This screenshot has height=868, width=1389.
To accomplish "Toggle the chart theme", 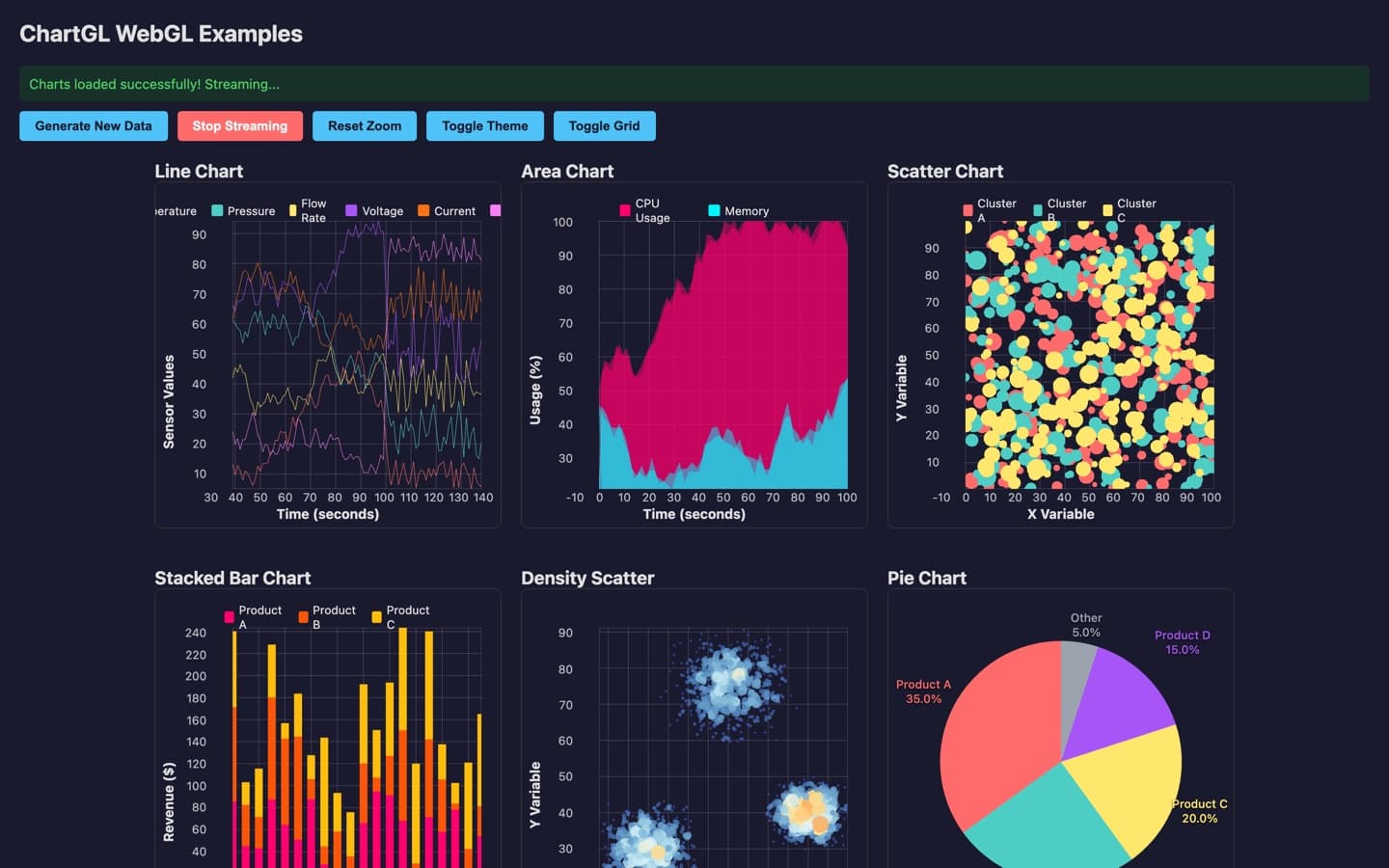I will [x=485, y=126].
